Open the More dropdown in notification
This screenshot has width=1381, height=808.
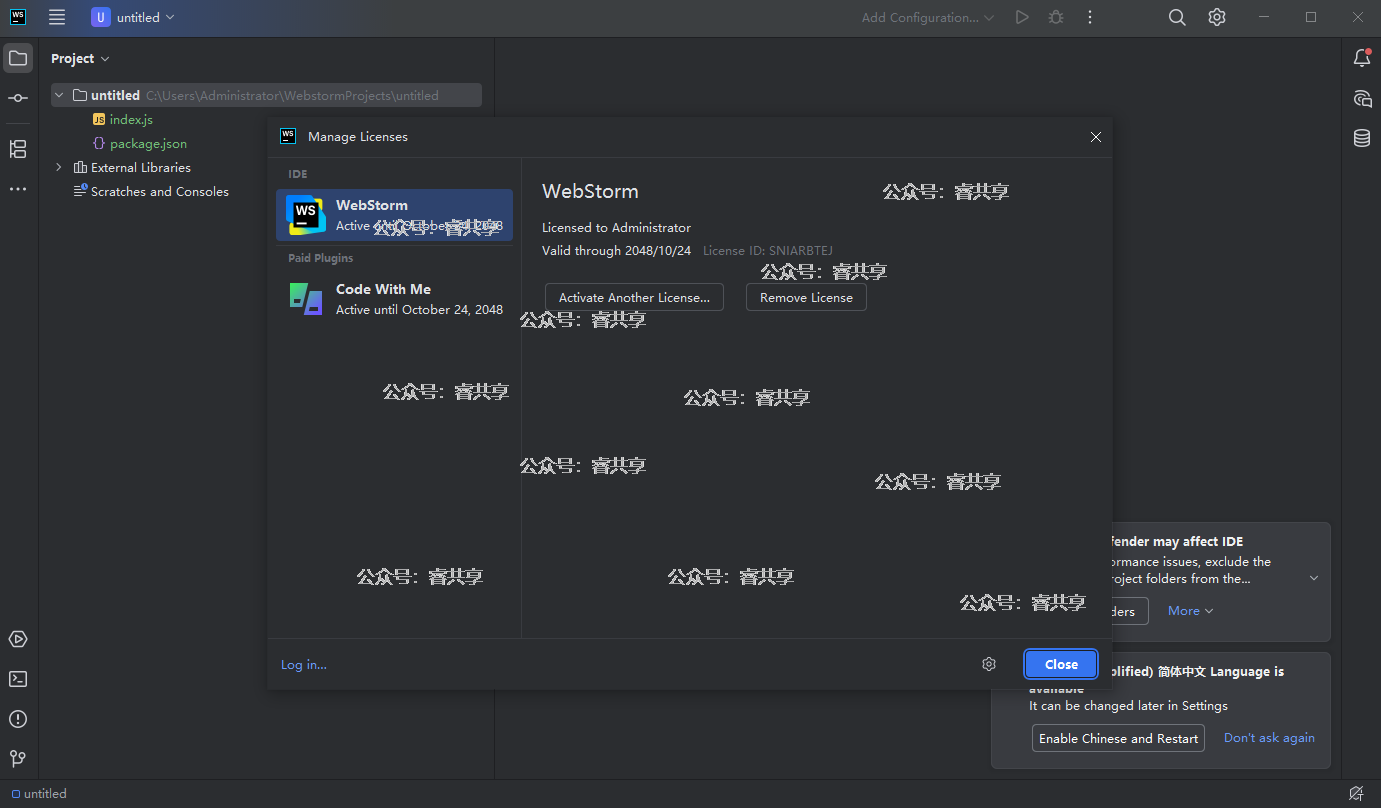(x=1190, y=610)
